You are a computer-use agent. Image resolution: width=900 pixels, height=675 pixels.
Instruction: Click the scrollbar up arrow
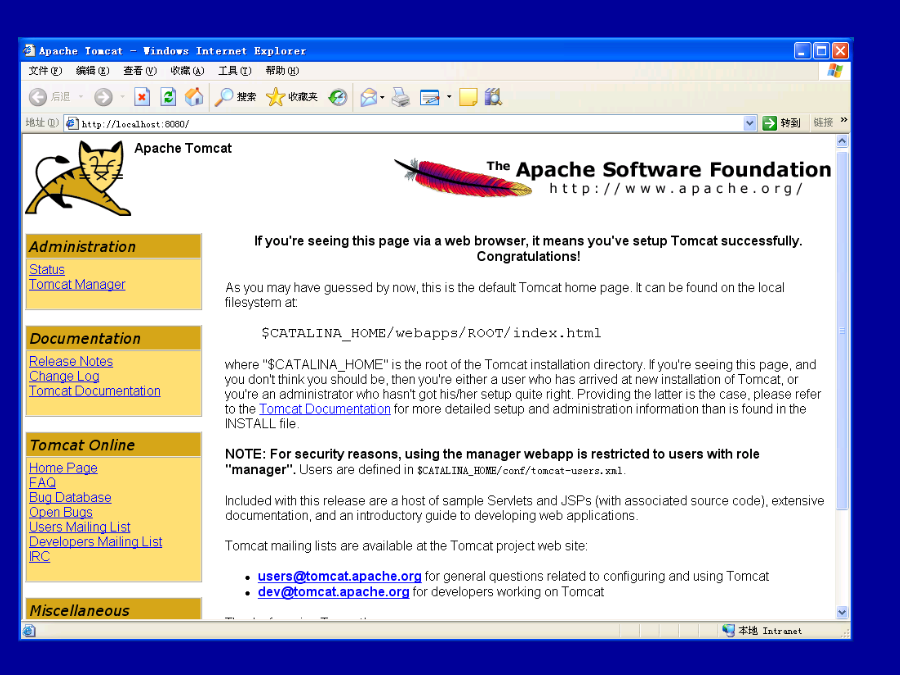(x=842, y=141)
